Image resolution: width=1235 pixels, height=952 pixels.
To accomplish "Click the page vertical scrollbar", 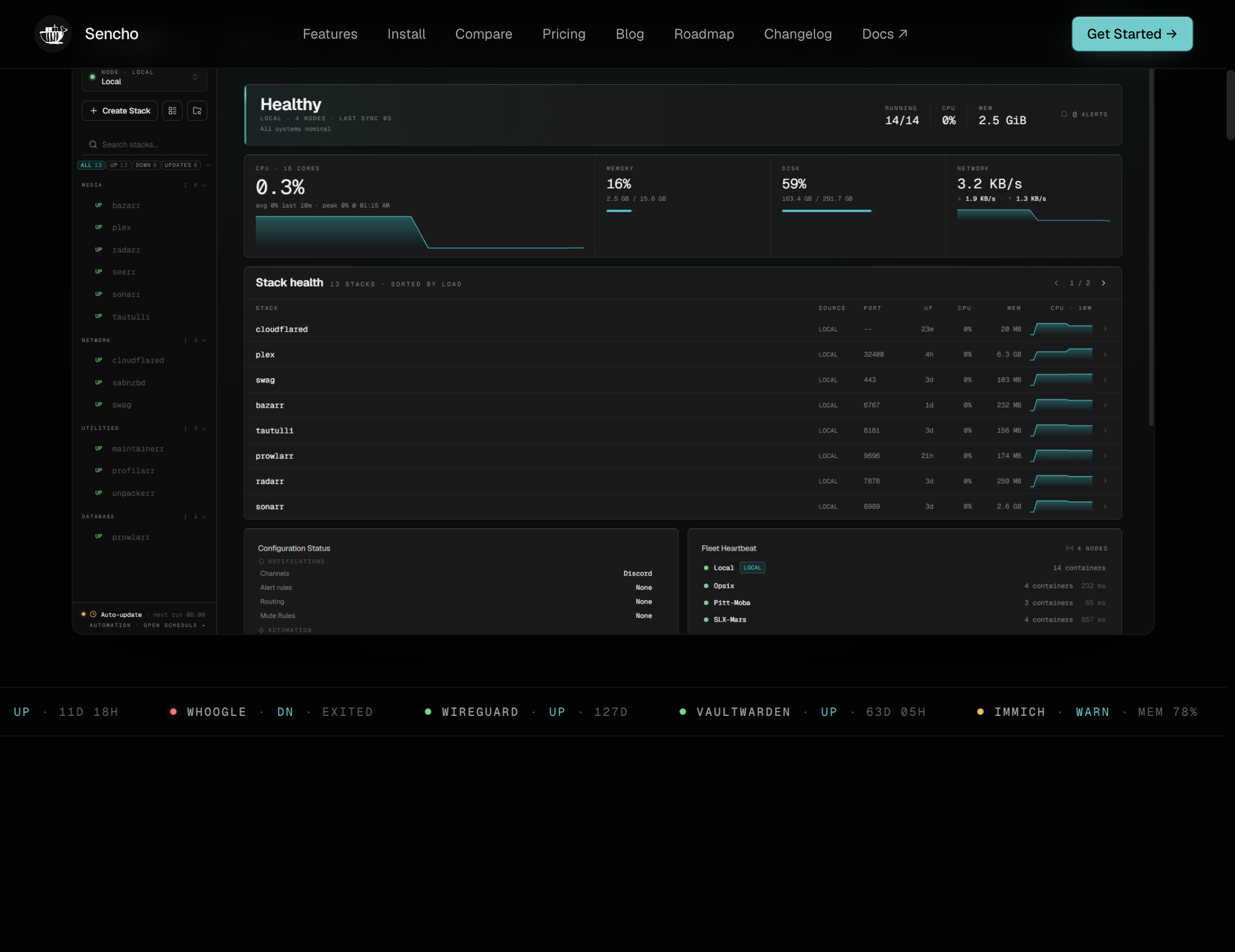I will point(1230,105).
